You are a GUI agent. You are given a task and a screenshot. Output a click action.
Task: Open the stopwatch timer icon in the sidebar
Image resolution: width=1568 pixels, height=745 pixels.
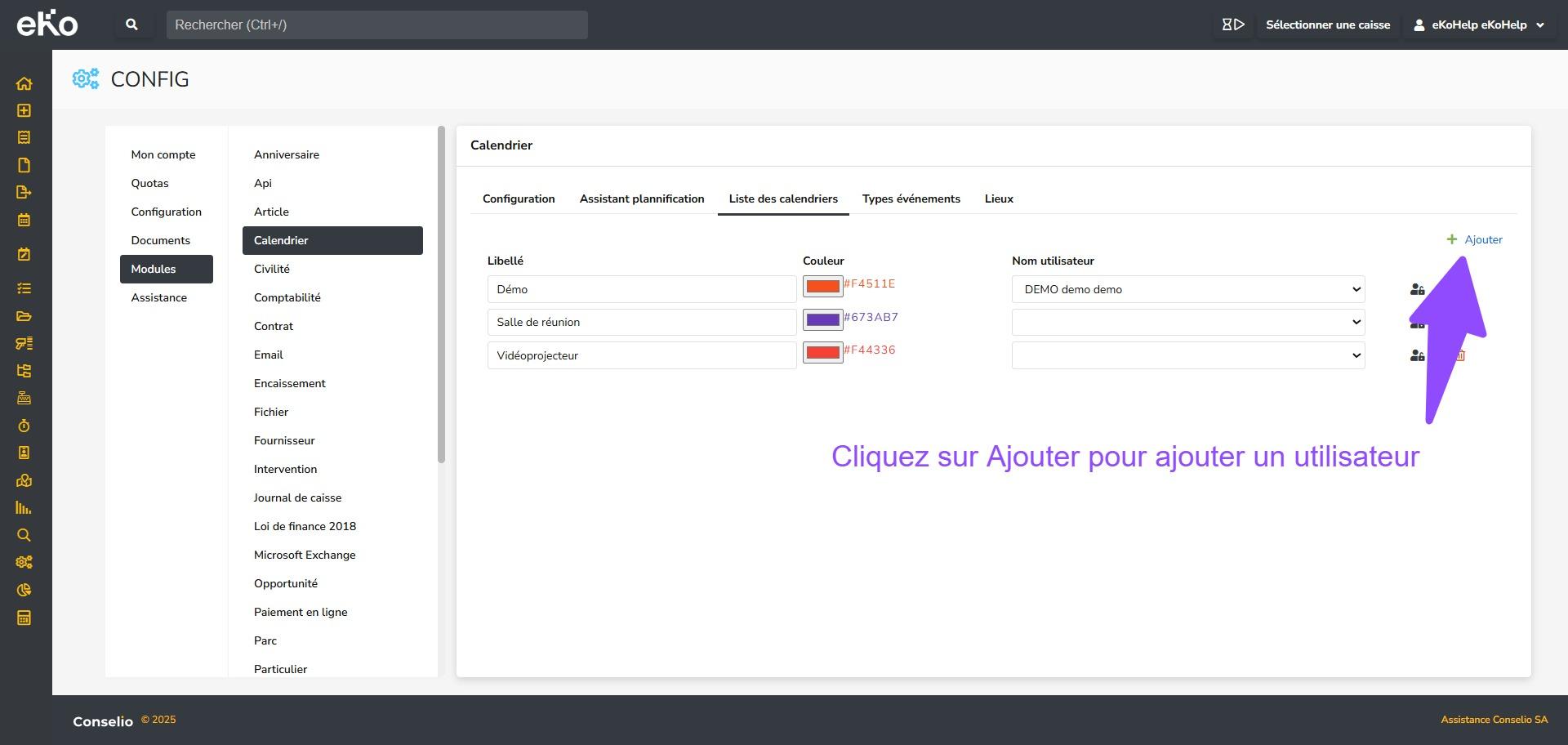coord(24,426)
